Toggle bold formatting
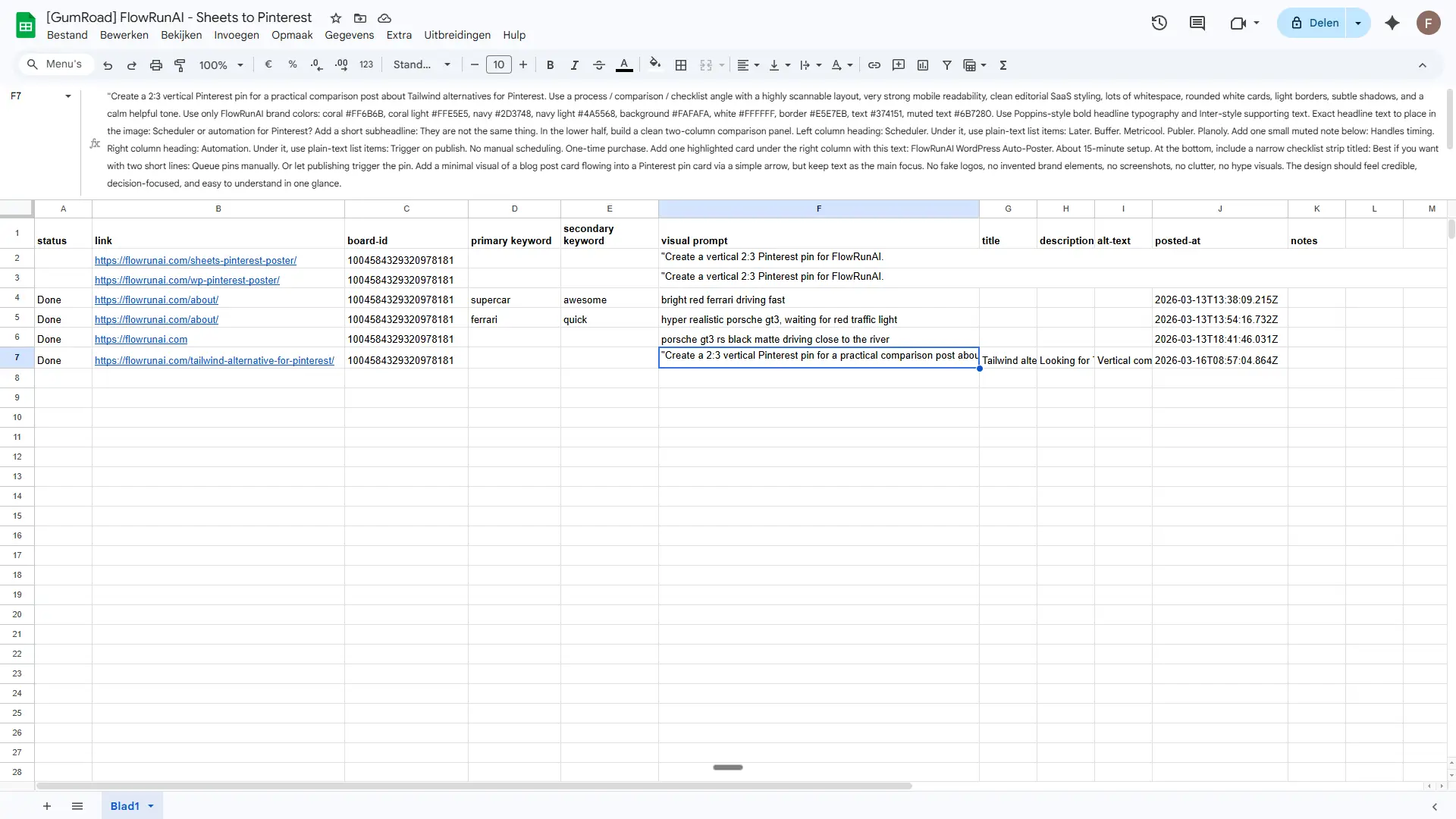This screenshot has width=1456, height=819. click(x=550, y=65)
